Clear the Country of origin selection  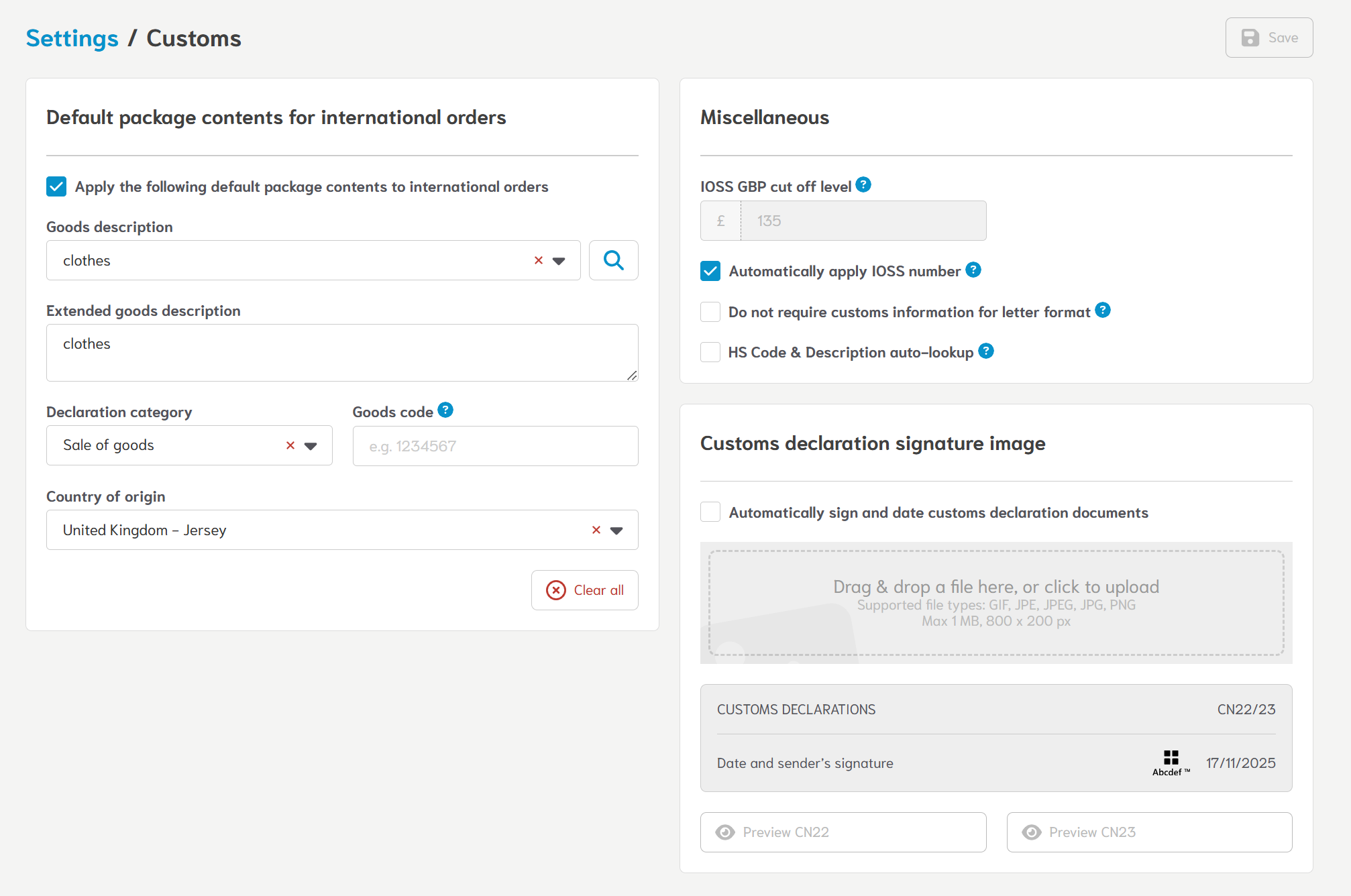(596, 530)
